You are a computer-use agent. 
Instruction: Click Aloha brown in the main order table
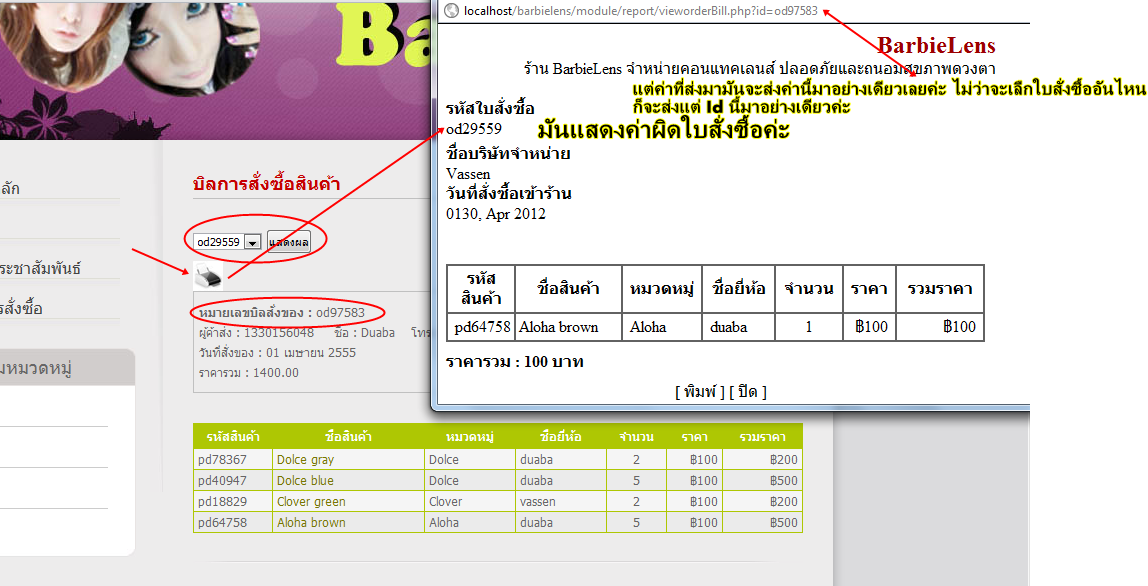tap(311, 522)
